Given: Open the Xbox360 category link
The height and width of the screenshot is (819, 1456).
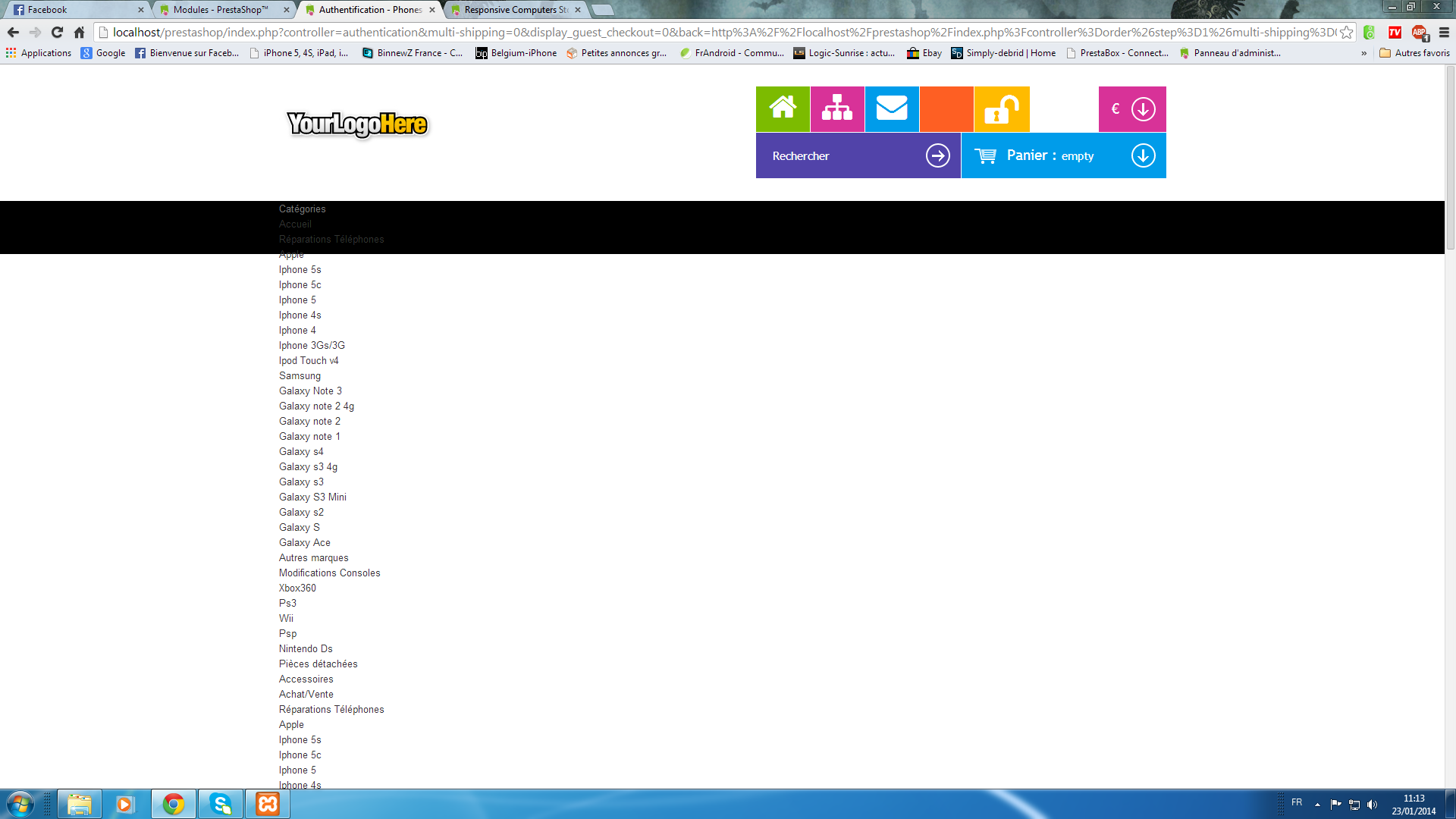Looking at the screenshot, I should [x=297, y=588].
